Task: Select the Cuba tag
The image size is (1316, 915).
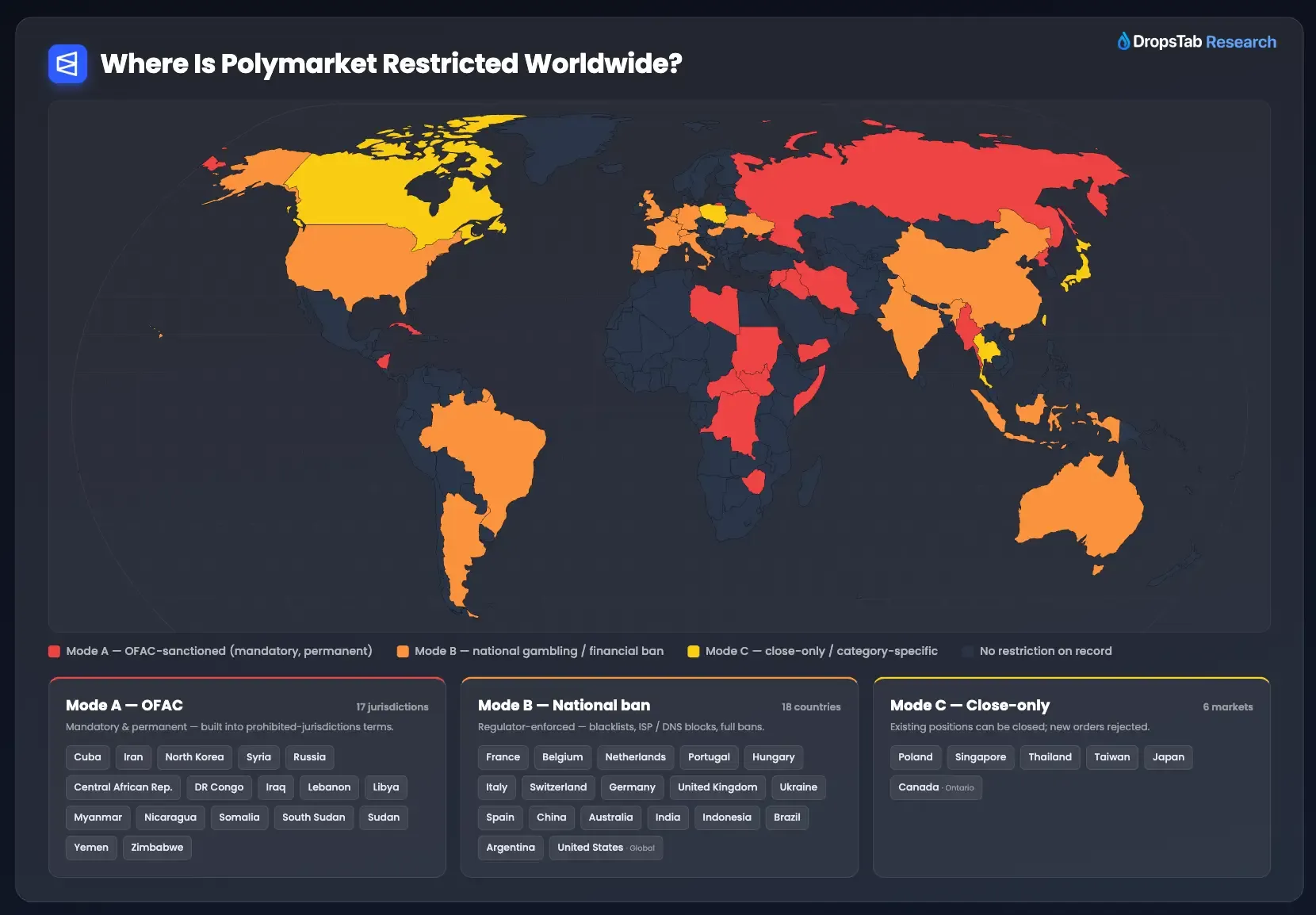Action: click(87, 757)
